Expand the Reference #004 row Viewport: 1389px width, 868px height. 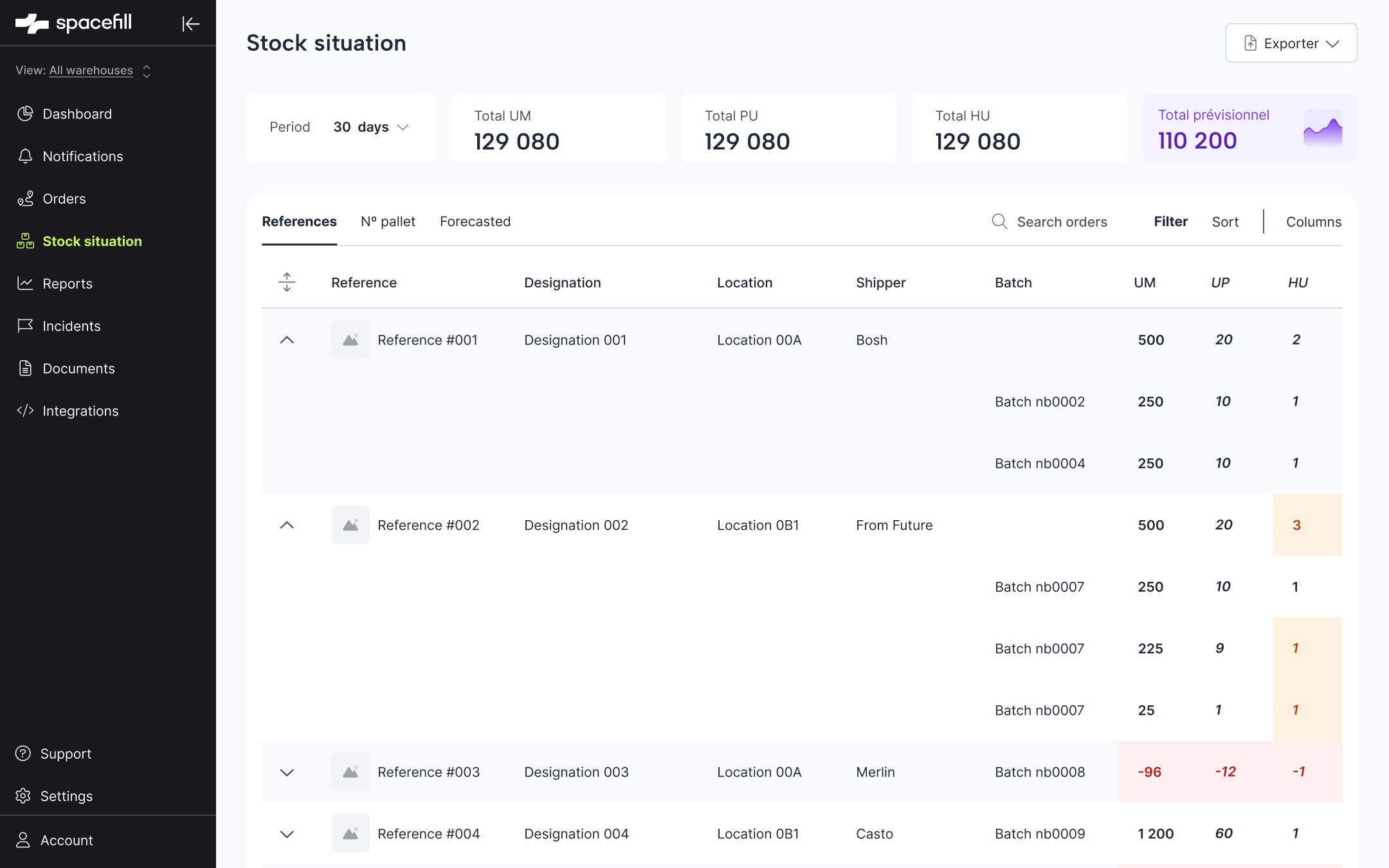[287, 834]
